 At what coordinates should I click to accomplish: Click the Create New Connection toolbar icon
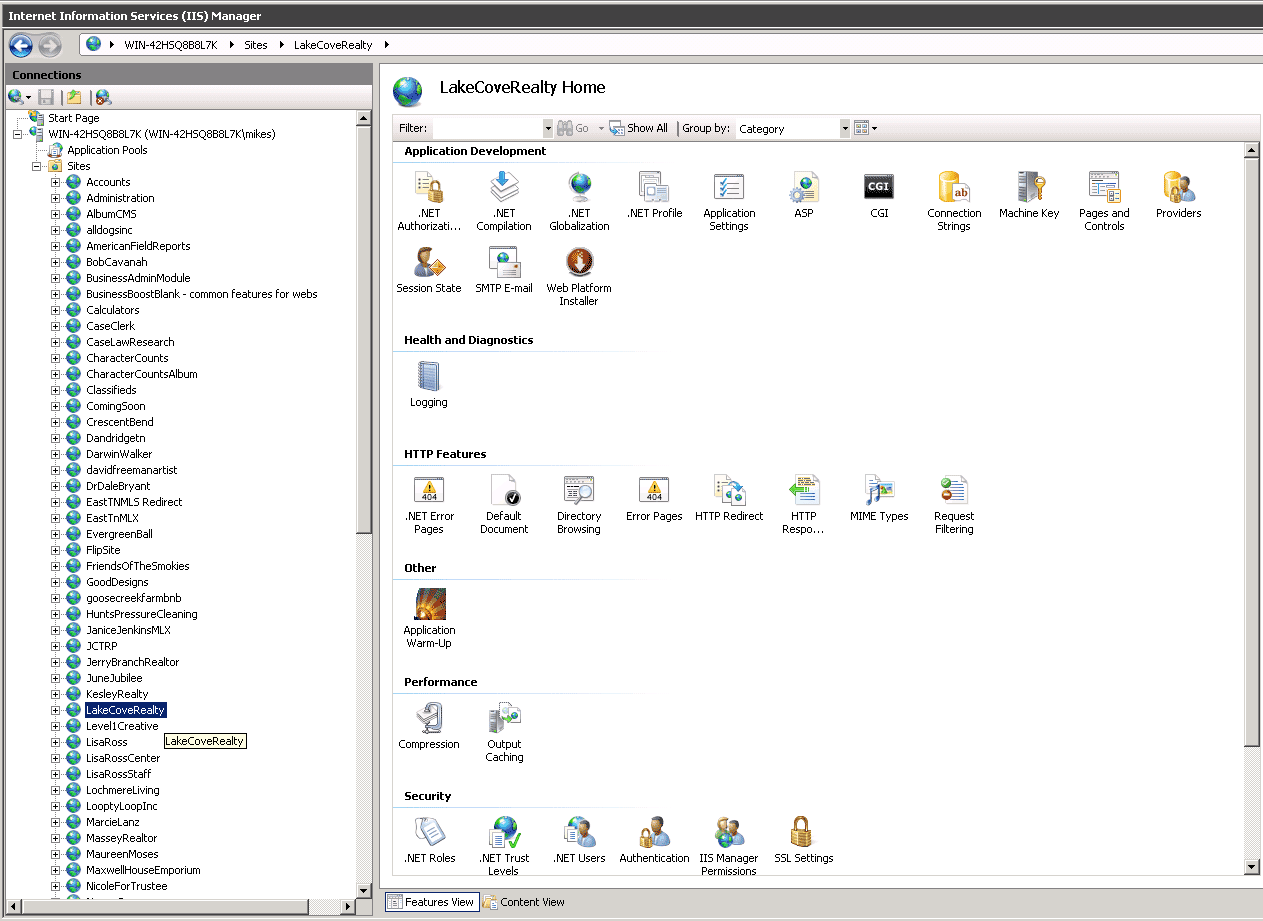tap(19, 97)
